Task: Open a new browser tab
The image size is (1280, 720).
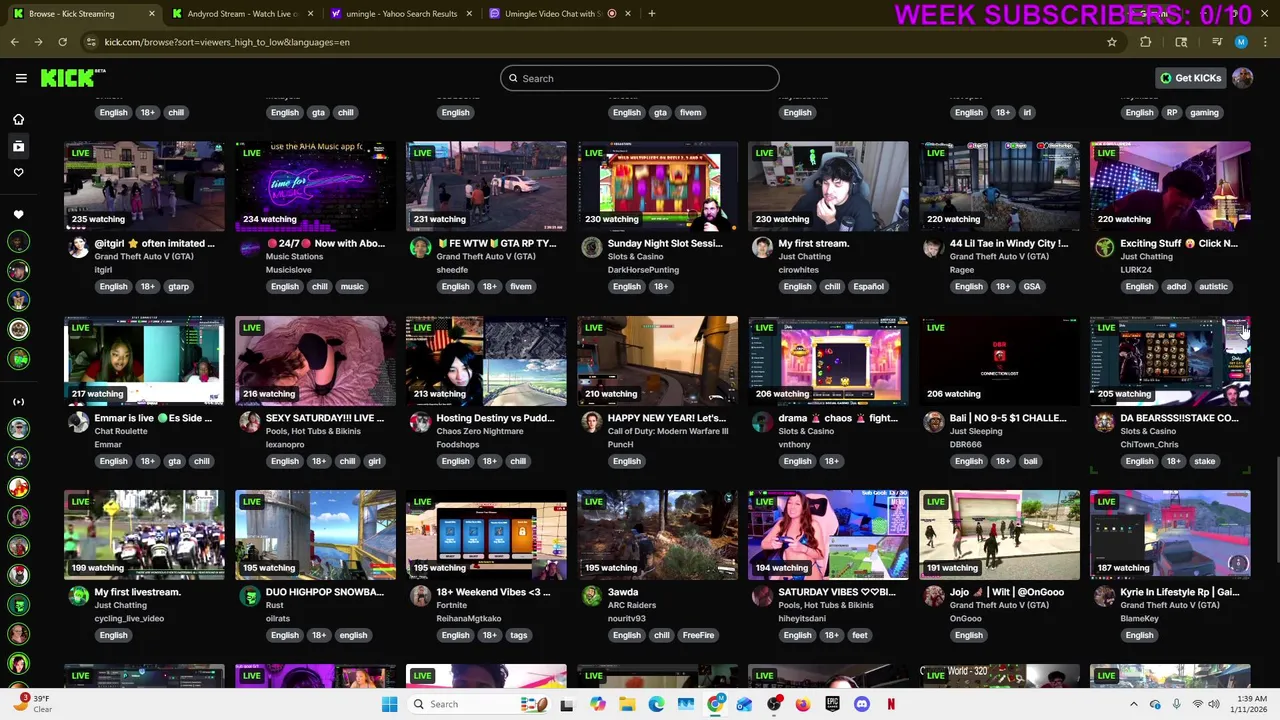Action: pos(652,14)
